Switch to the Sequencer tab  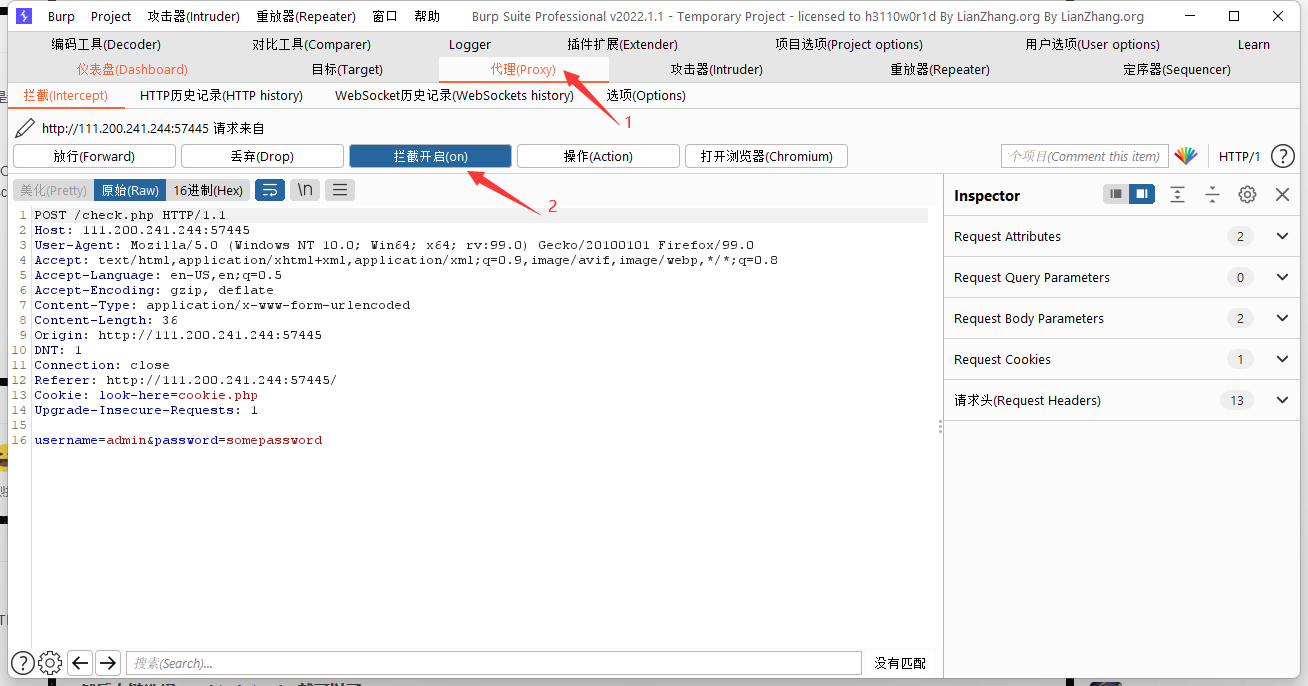tap(1177, 69)
